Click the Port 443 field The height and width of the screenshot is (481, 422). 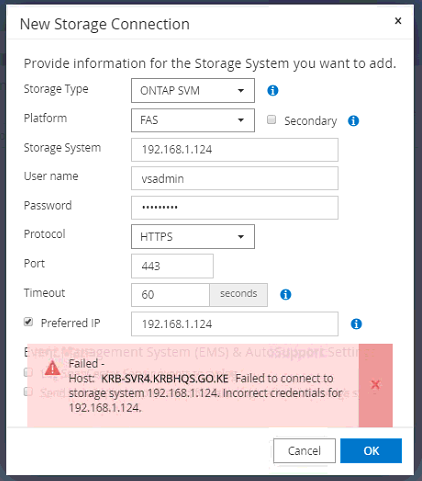tap(172, 266)
